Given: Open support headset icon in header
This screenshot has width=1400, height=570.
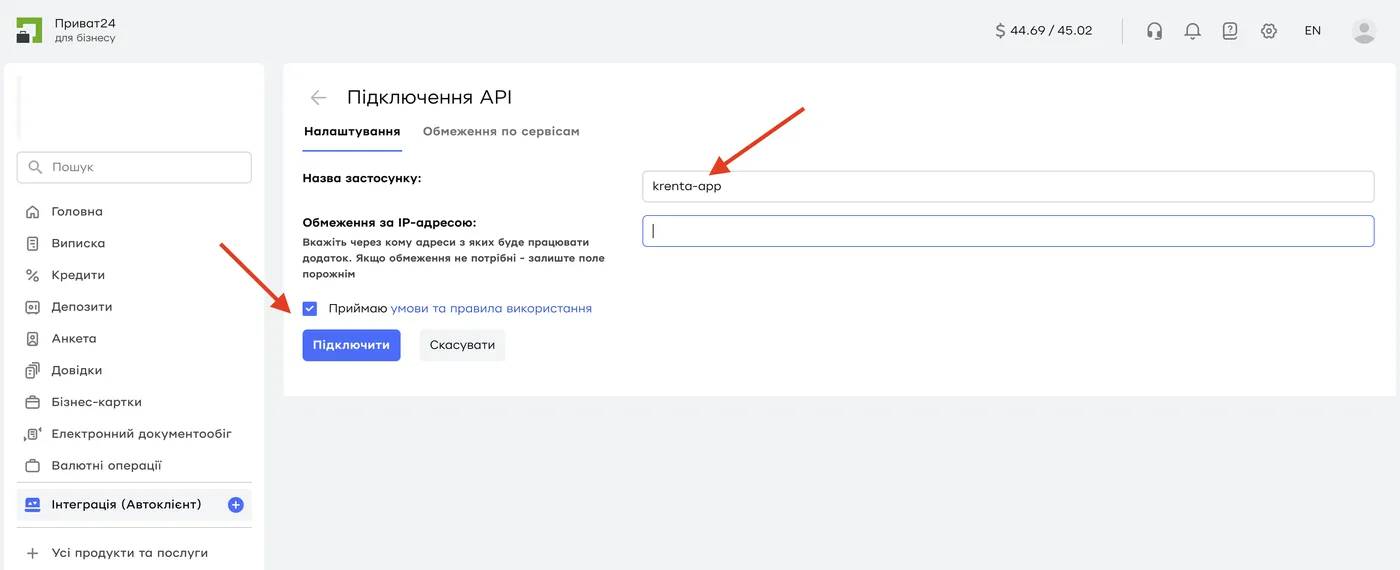Looking at the screenshot, I should coord(1154,31).
